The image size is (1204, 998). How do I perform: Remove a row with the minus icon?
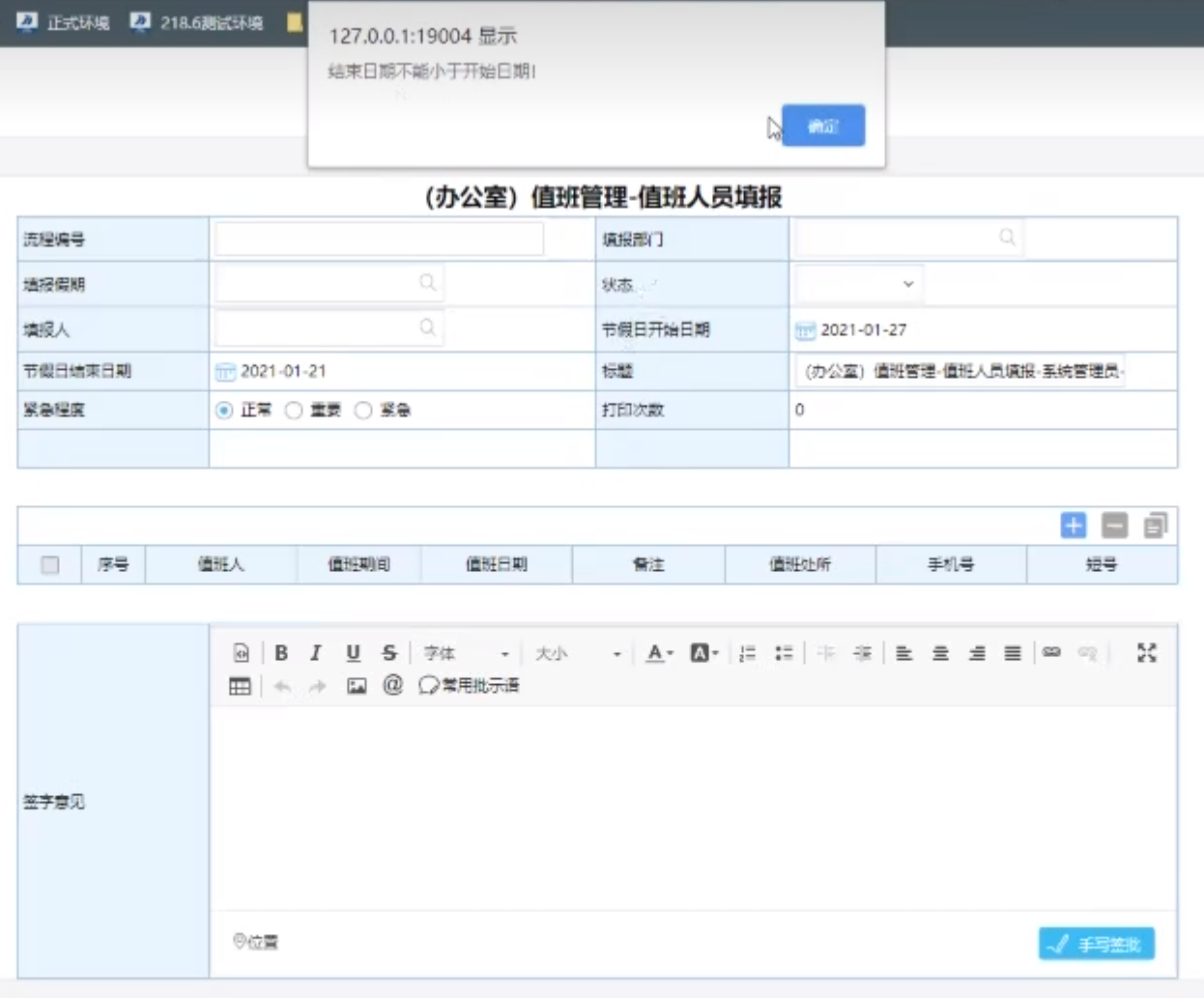coord(1114,525)
